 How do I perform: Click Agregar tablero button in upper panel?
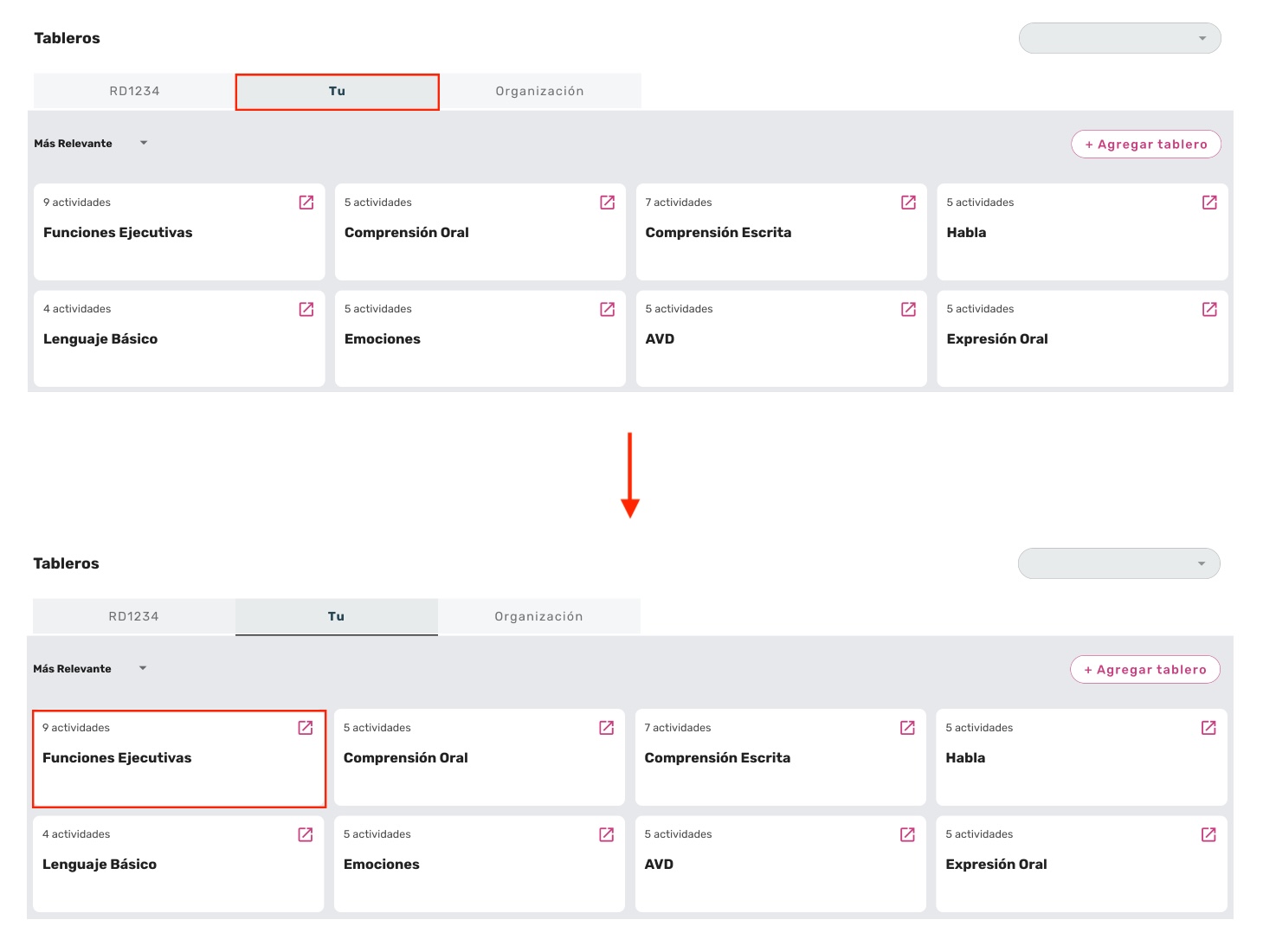coord(1146,145)
